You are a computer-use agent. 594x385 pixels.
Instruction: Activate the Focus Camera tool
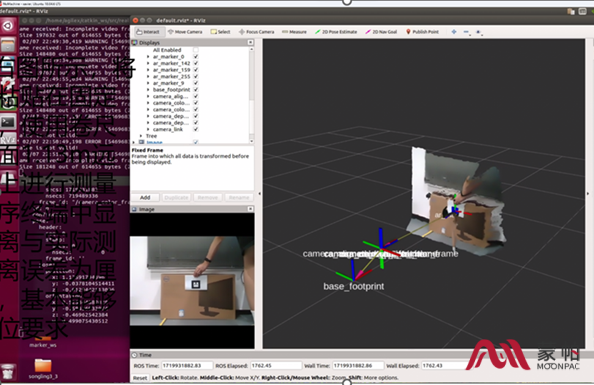(256, 32)
